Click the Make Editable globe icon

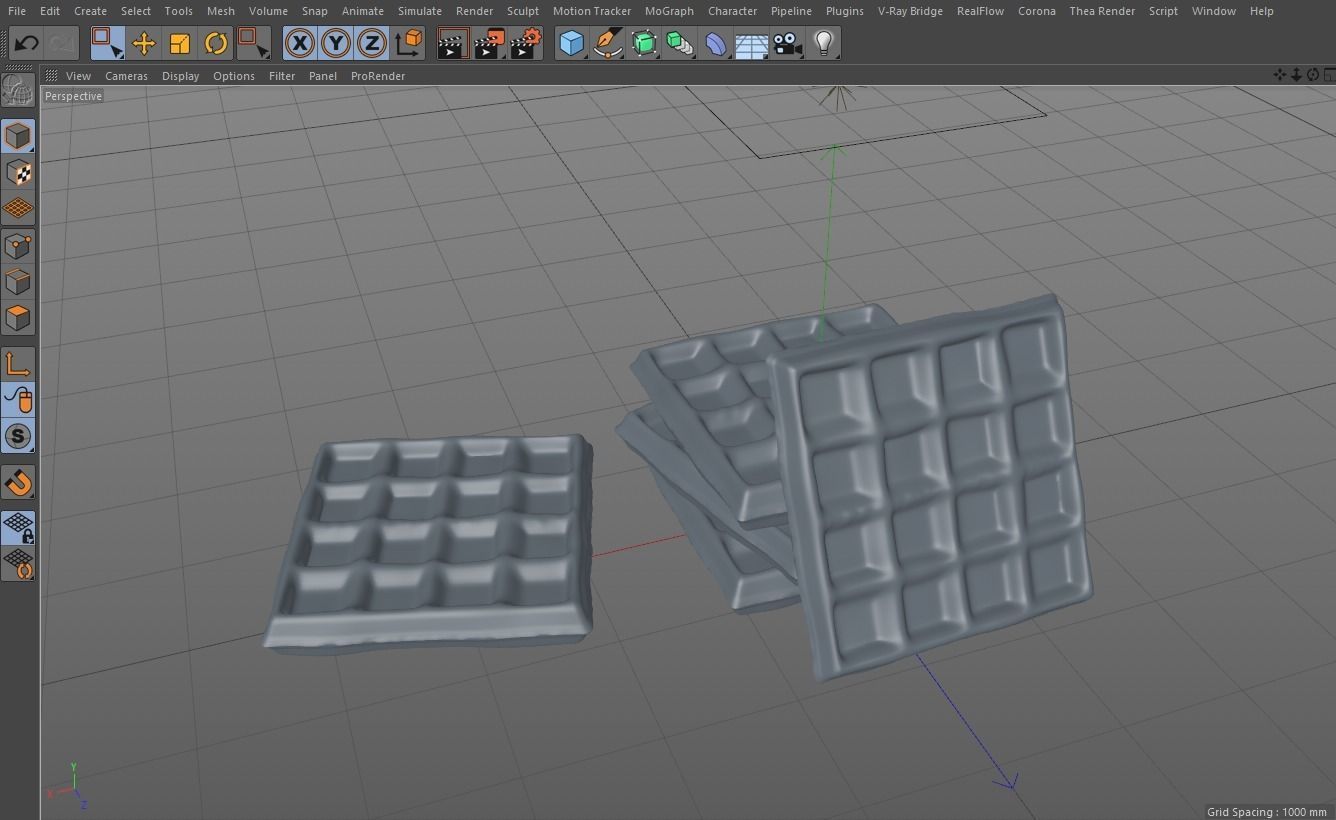(18, 90)
